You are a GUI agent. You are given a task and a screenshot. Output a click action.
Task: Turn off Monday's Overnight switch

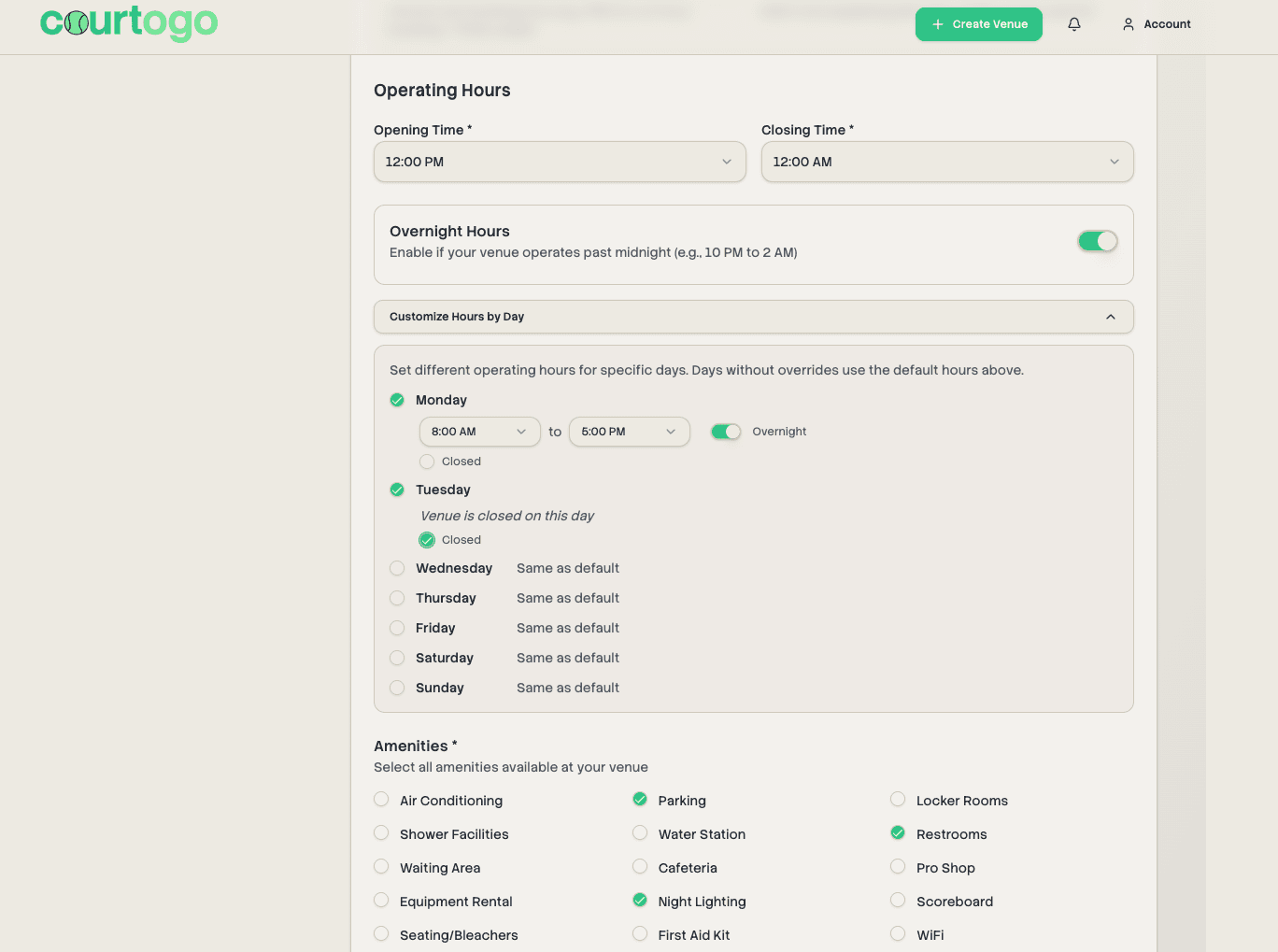(x=725, y=432)
